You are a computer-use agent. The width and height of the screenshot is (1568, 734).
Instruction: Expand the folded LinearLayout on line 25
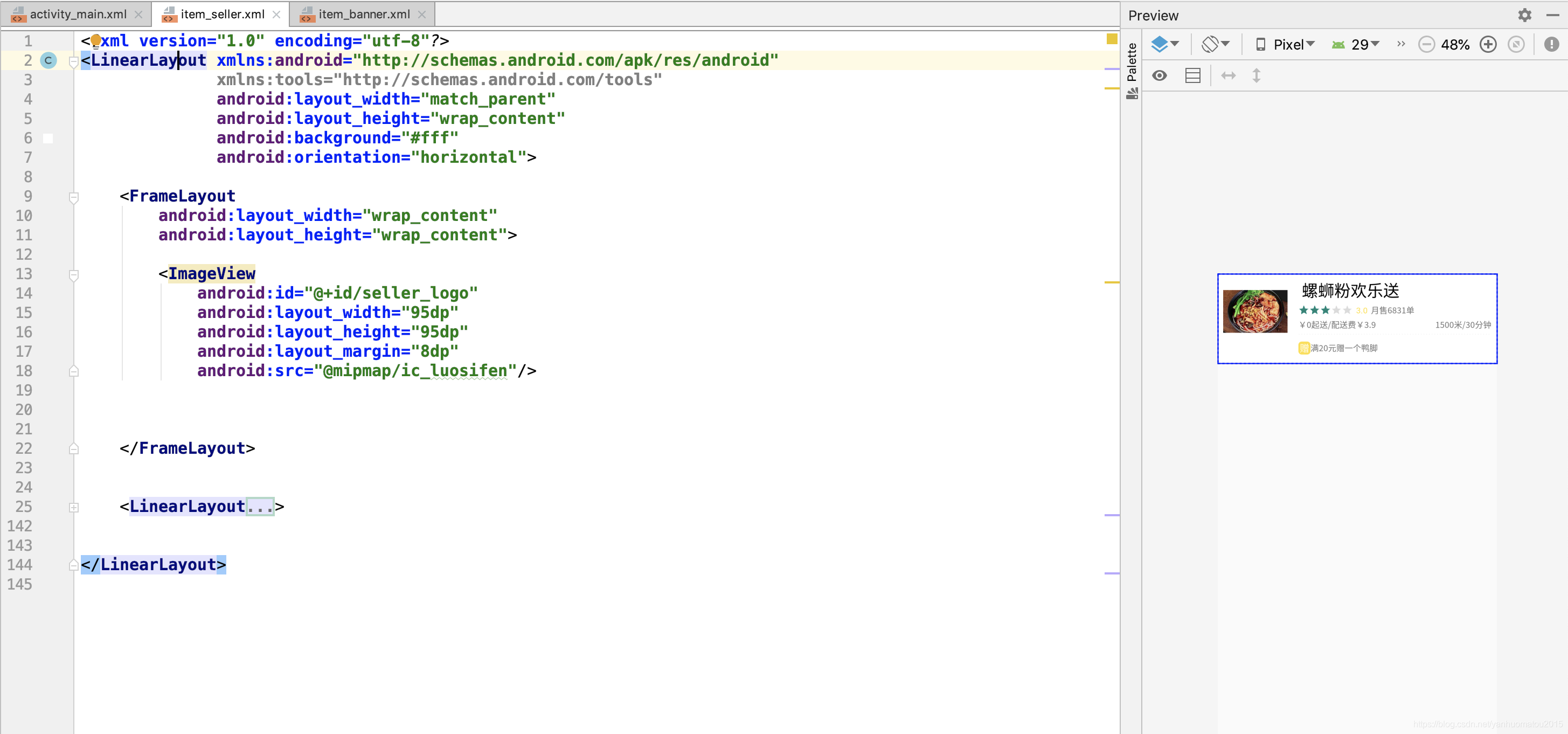click(x=74, y=508)
